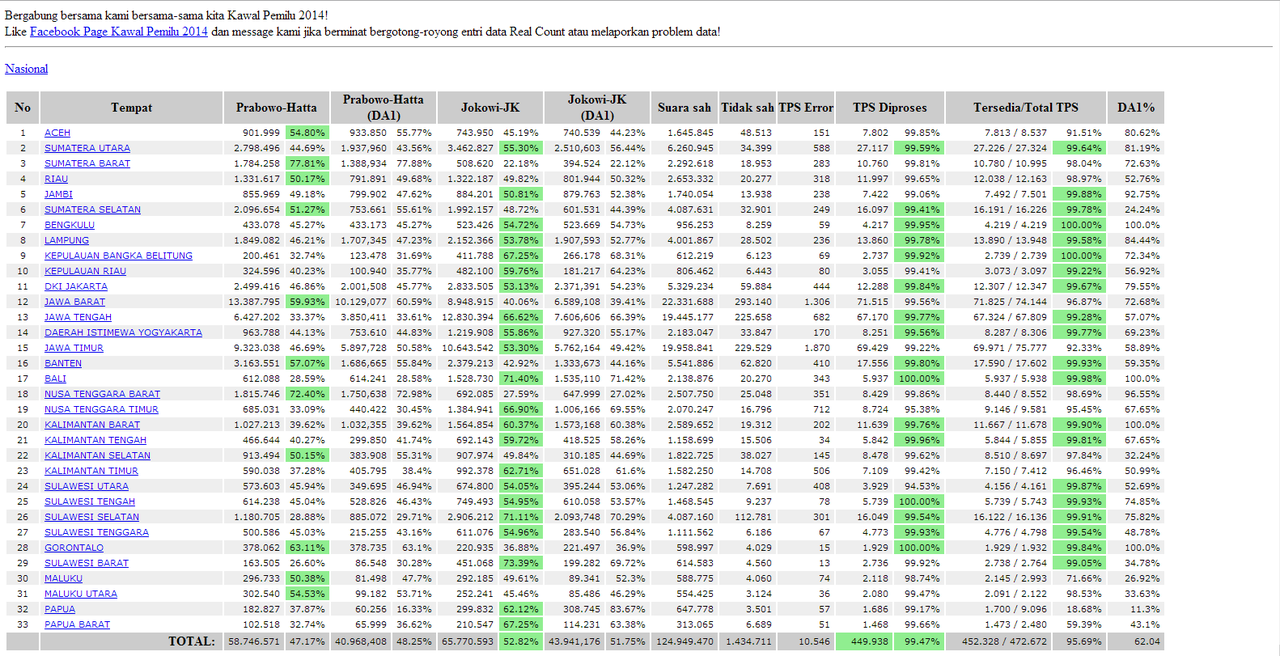The image size is (1280, 656).
Task: Click the SULAWESI SELATAN link
Action: 92,517
